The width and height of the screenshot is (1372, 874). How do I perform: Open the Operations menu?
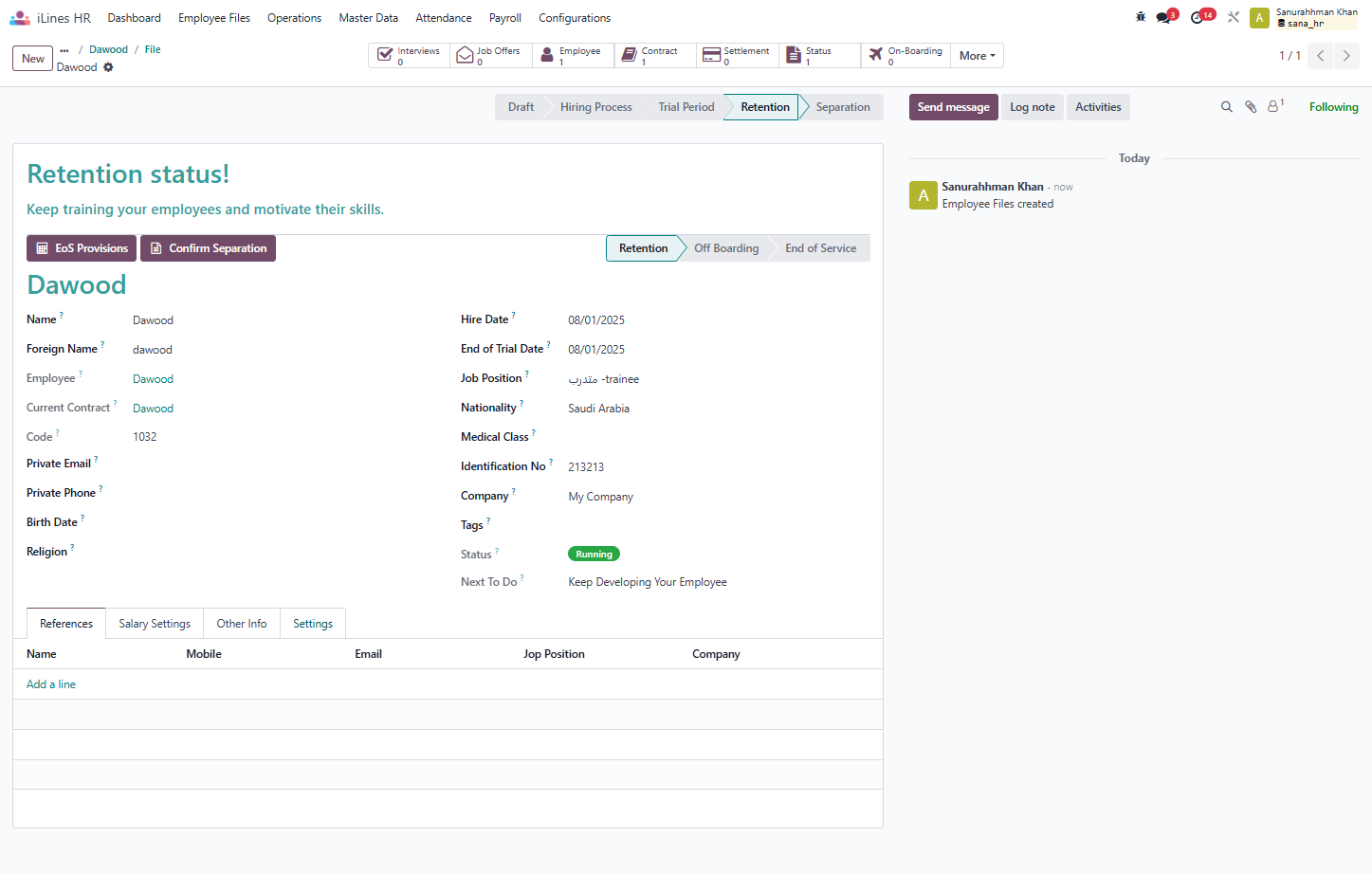[294, 18]
